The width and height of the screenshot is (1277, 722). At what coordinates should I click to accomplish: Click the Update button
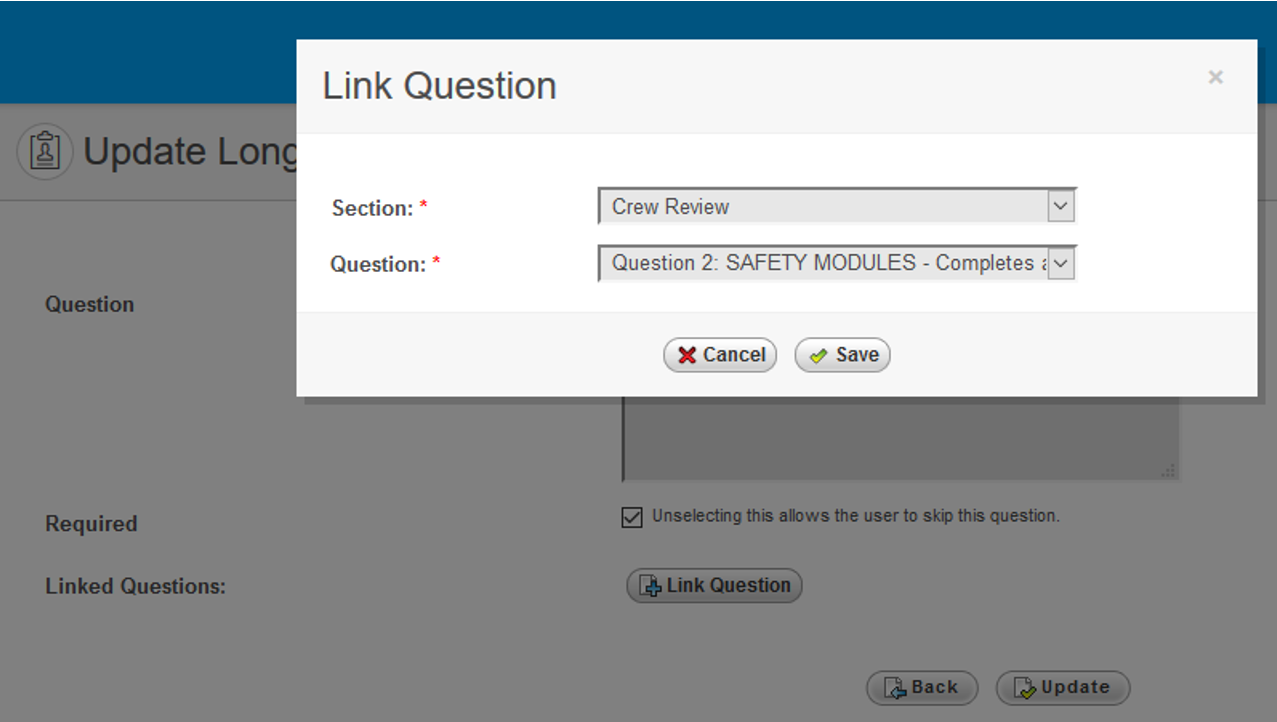[x=1063, y=688]
